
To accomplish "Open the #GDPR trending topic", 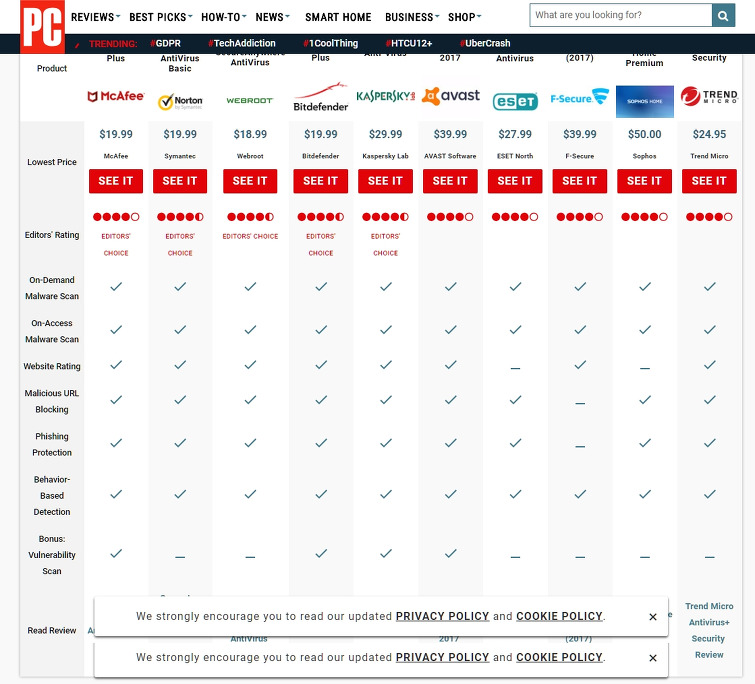I will [x=165, y=43].
